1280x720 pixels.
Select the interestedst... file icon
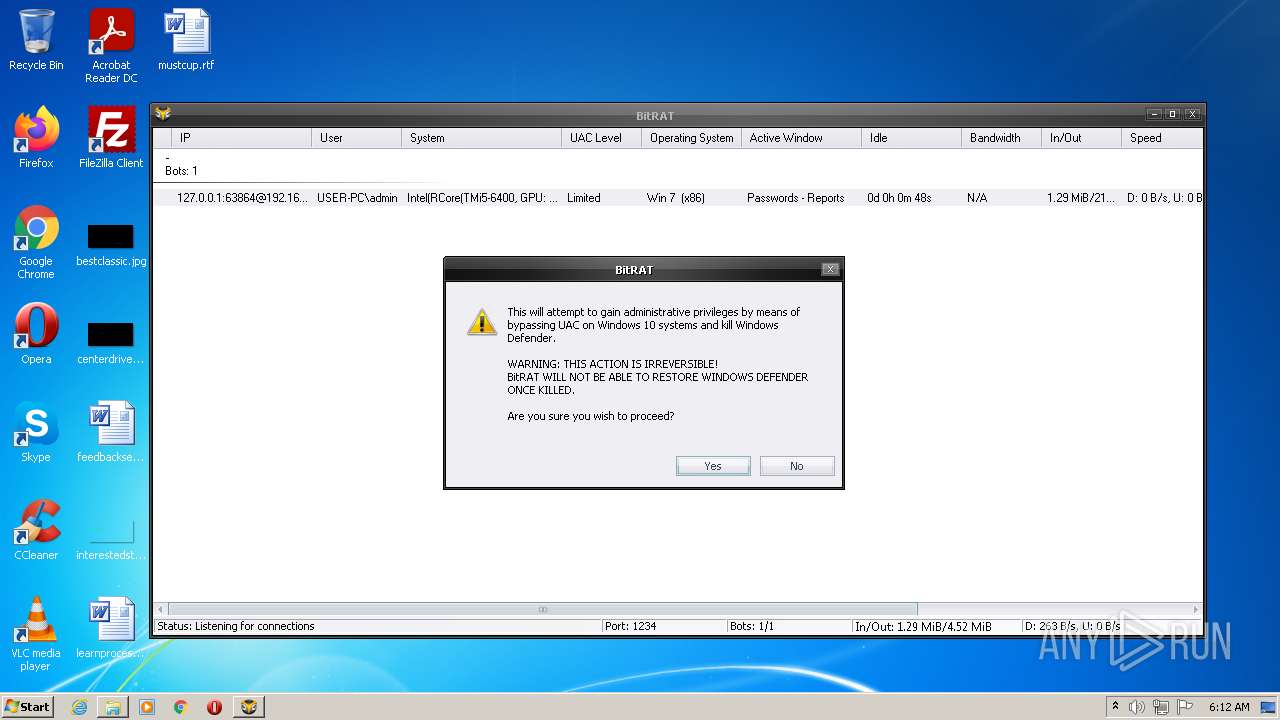[111, 540]
